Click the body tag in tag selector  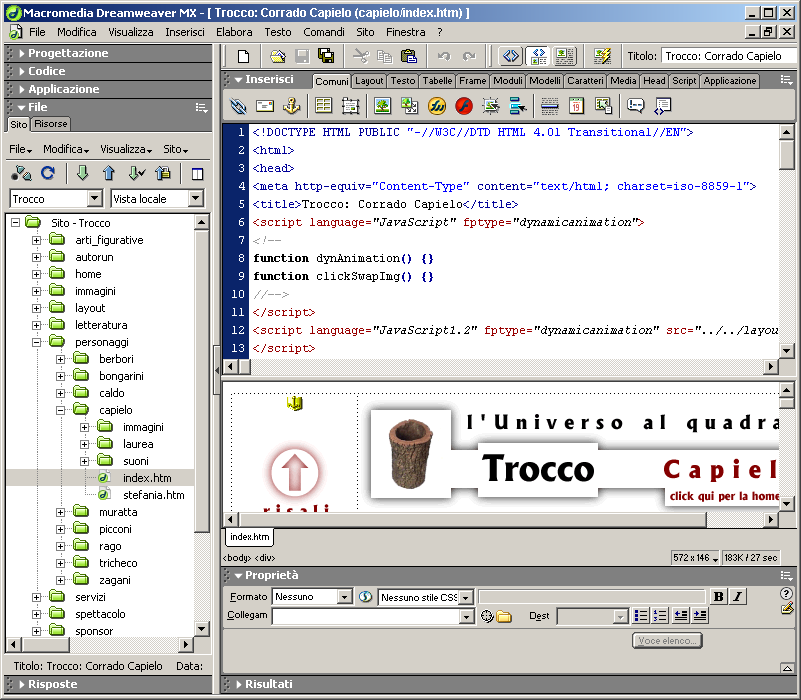(x=237, y=557)
